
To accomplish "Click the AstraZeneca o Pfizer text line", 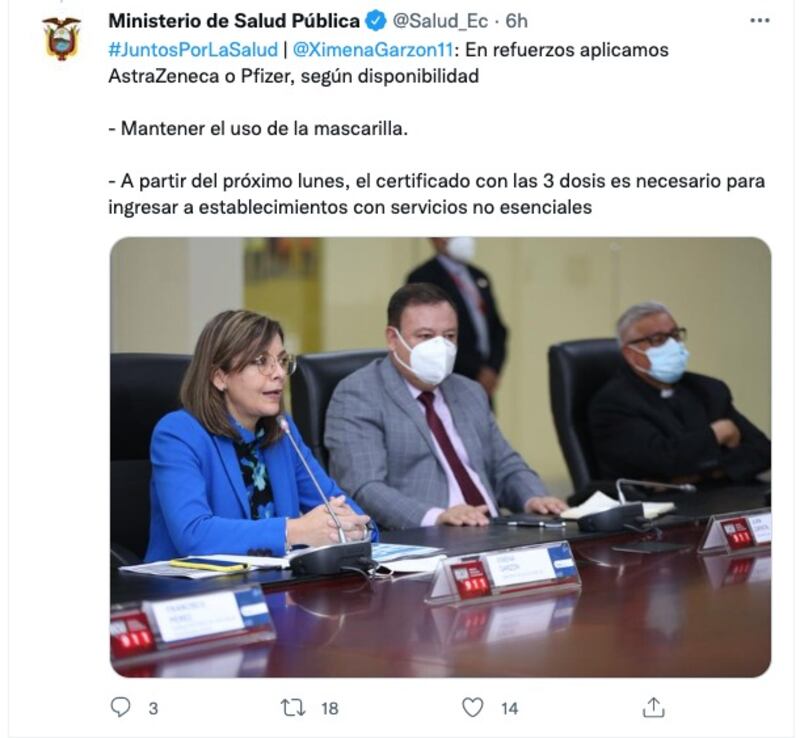I will click(294, 76).
